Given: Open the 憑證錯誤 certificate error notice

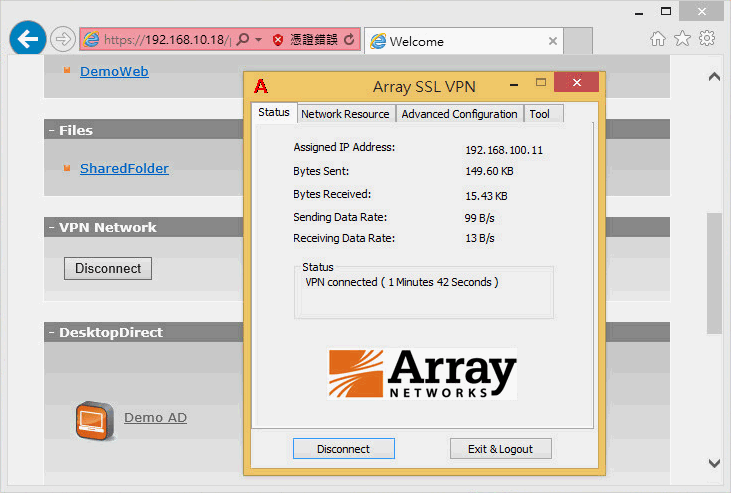Looking at the screenshot, I should pyautogui.click(x=314, y=40).
